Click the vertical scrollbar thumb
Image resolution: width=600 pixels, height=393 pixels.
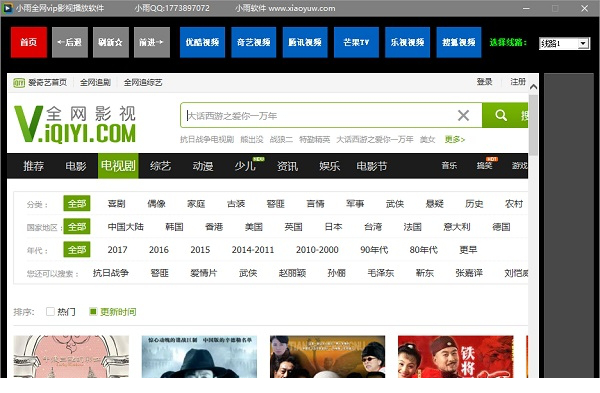pos(533,125)
